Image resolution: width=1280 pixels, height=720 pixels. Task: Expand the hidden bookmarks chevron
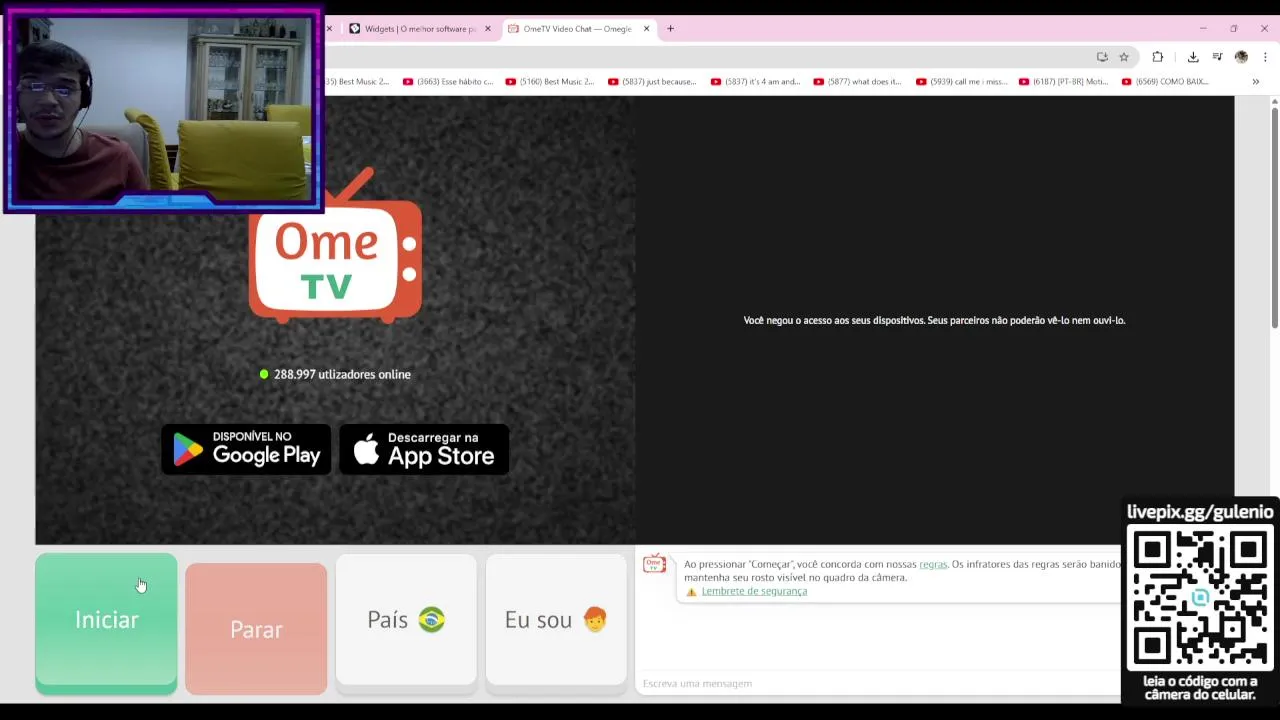[1255, 82]
